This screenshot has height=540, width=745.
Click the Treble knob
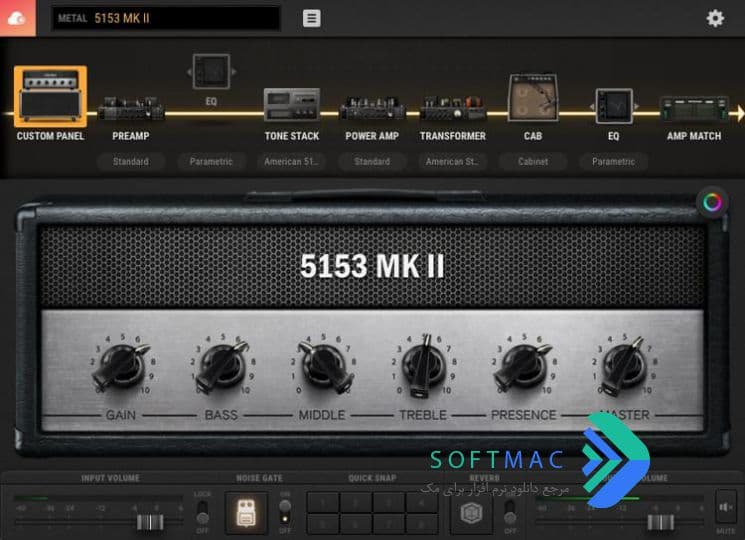coord(423,366)
